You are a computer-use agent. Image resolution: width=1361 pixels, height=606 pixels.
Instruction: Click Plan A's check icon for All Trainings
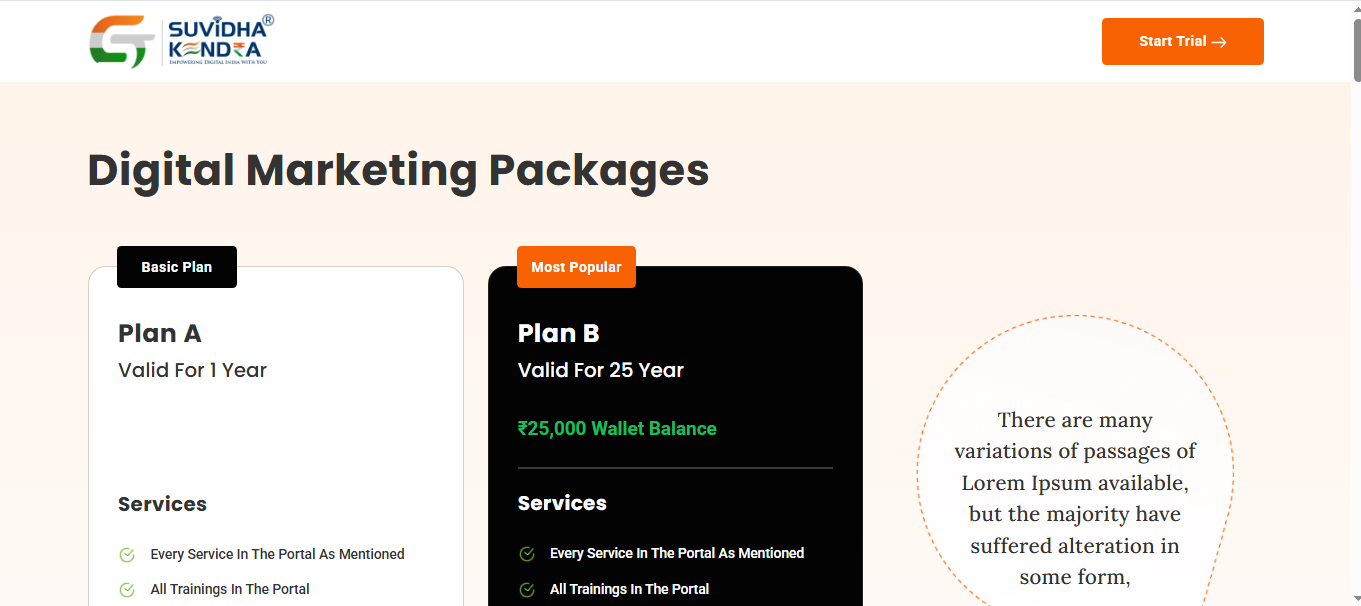tap(127, 590)
